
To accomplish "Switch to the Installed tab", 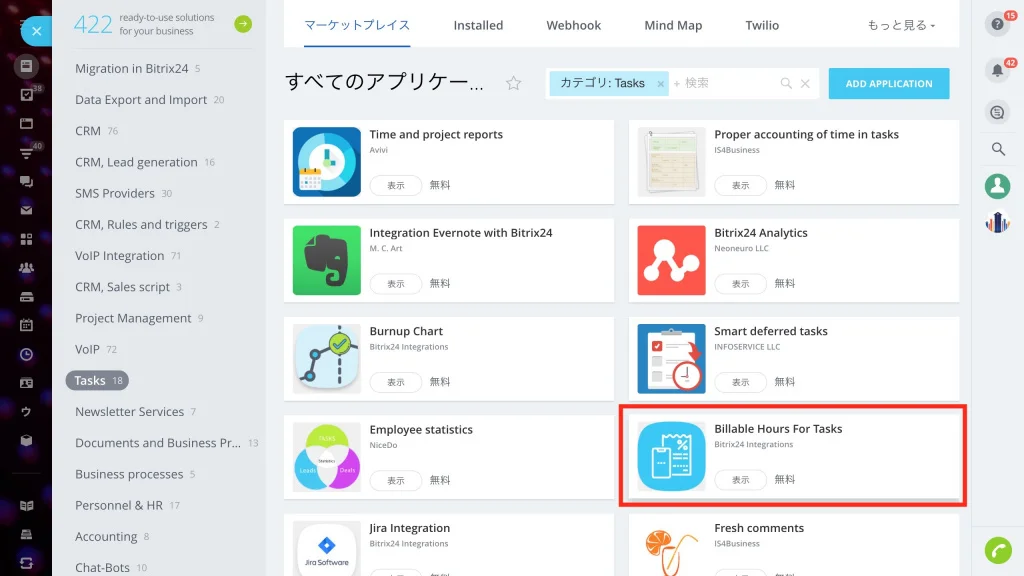I will (478, 25).
